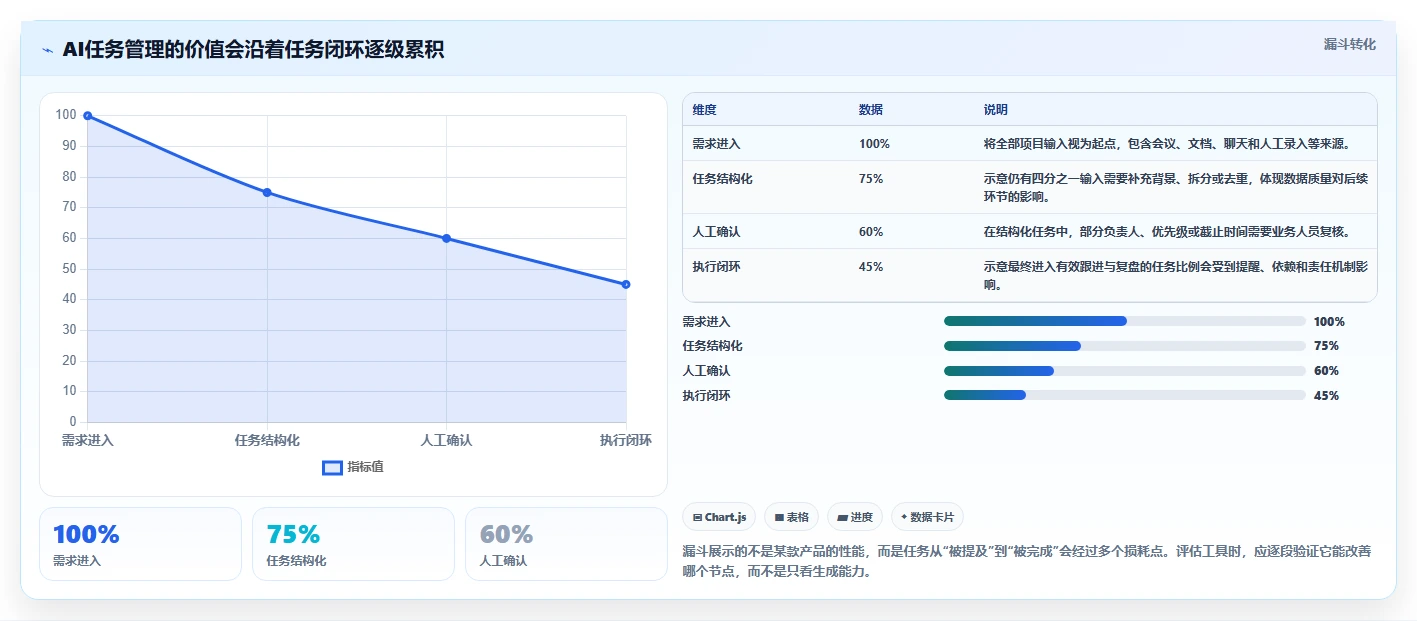Click the 任务结构化 x-axis label
1417x621 pixels.
click(267, 440)
